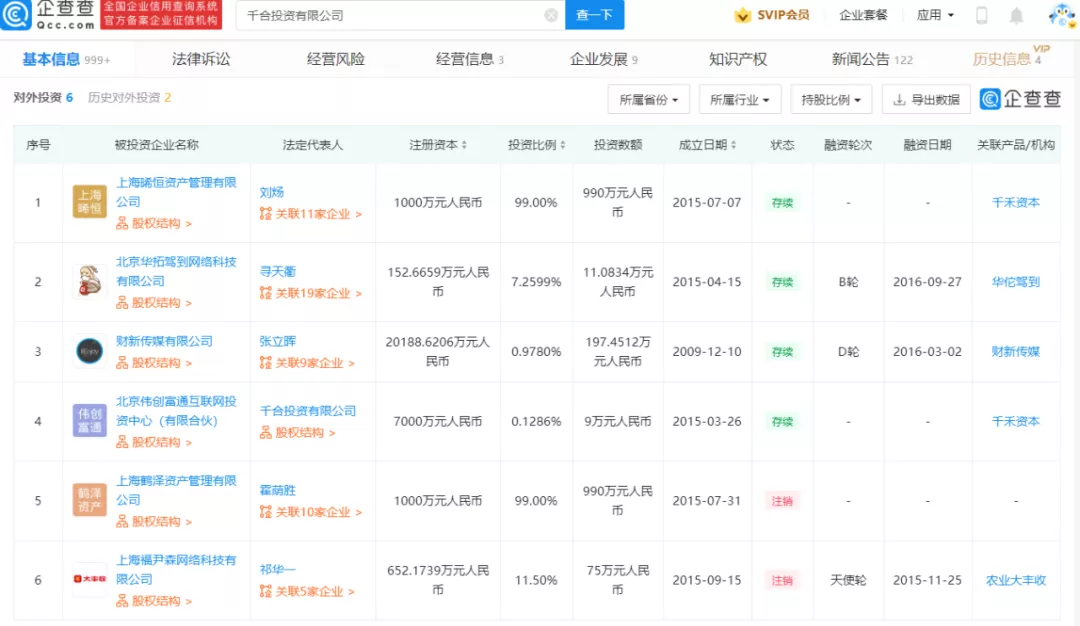Open related product 财新传媒 in the last column
This screenshot has height=626, width=1080.
tap(1015, 351)
